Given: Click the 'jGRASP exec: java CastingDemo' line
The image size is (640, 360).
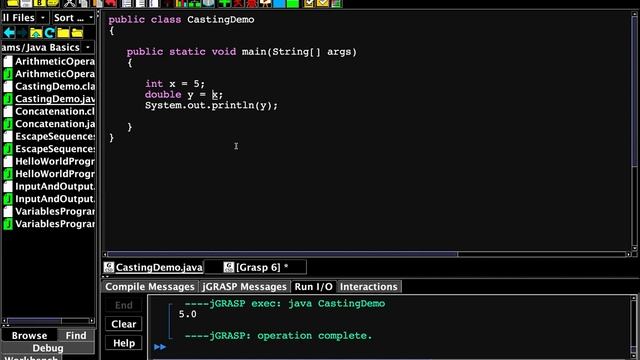Looking at the screenshot, I should pyautogui.click(x=284, y=304).
